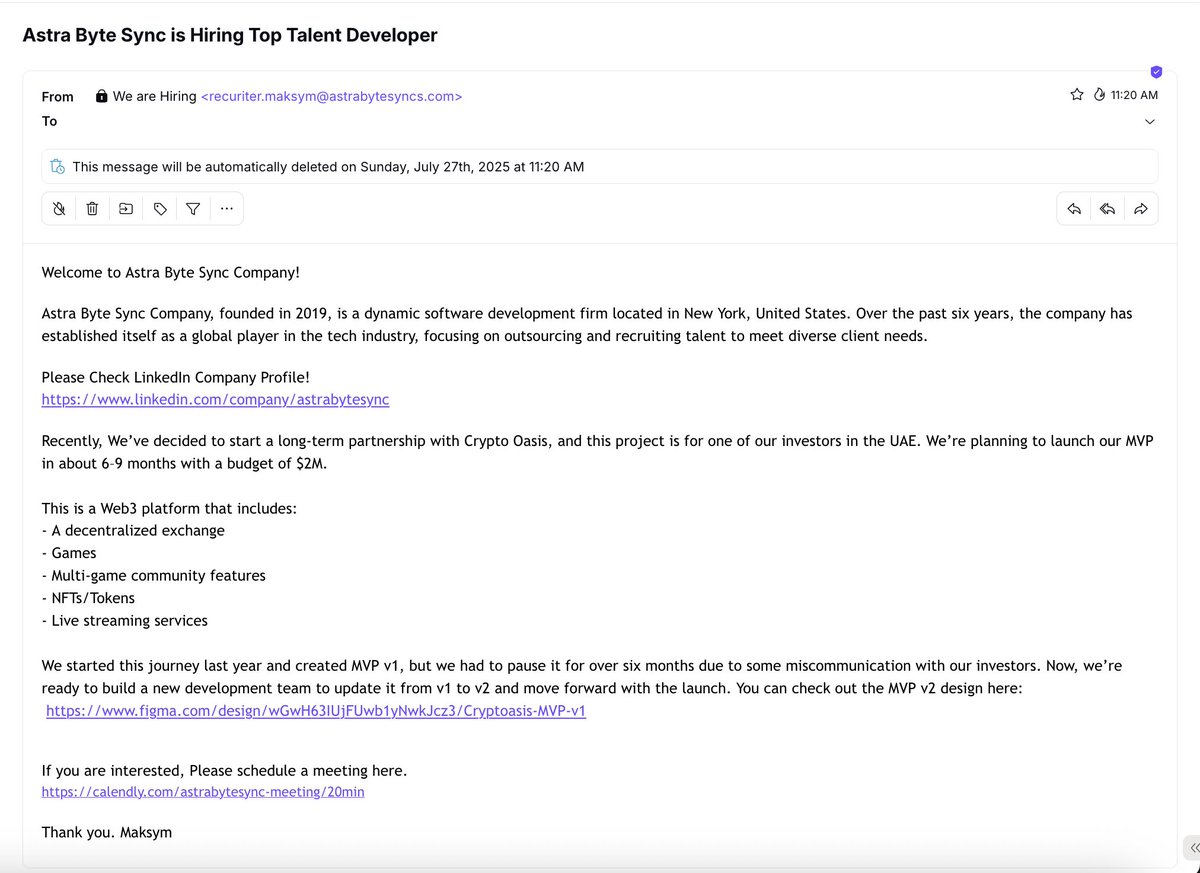Click the sender name 'We are Hiring'

155,97
